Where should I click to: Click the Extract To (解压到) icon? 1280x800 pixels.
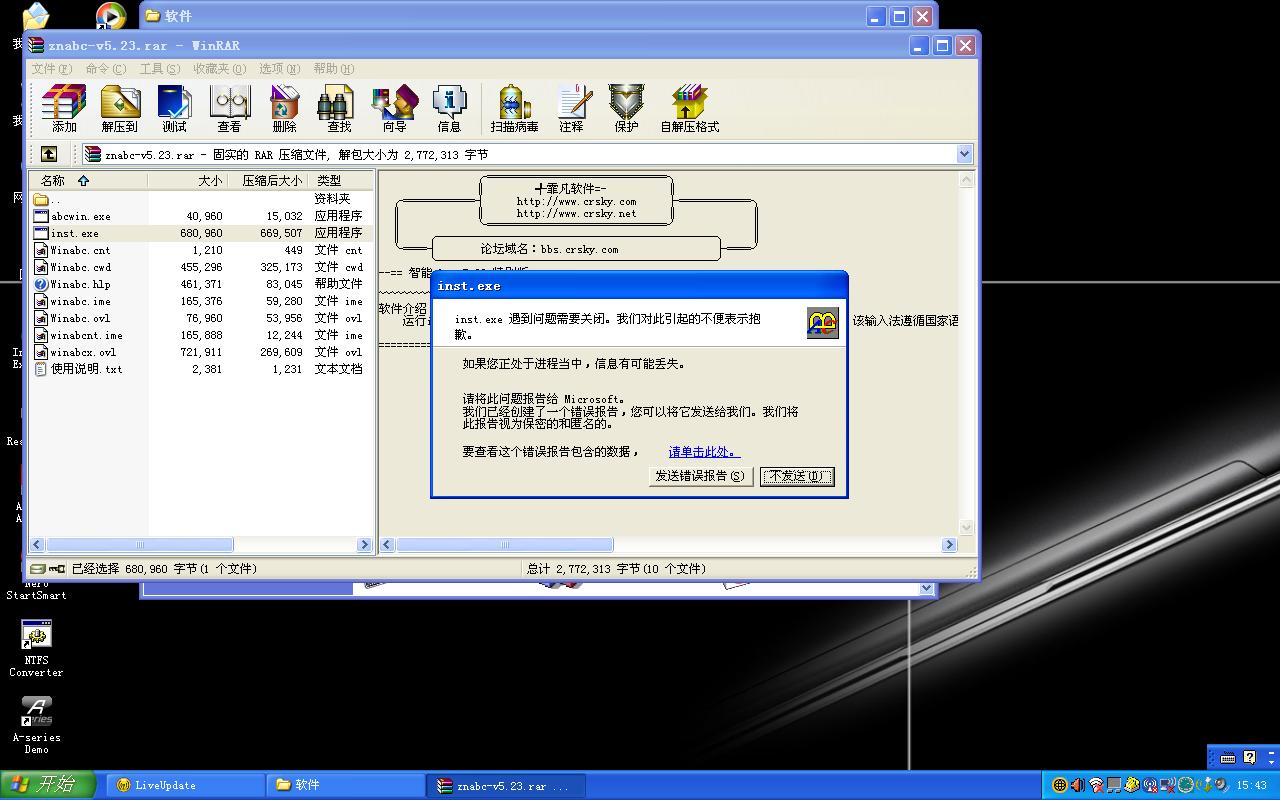click(120, 108)
